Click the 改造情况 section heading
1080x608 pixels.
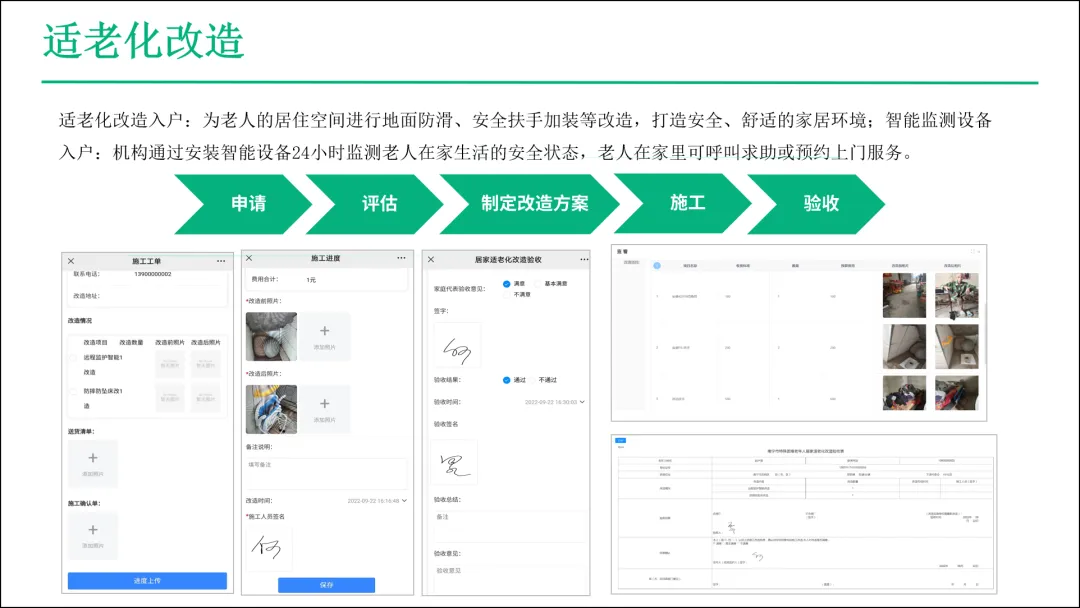(80, 321)
